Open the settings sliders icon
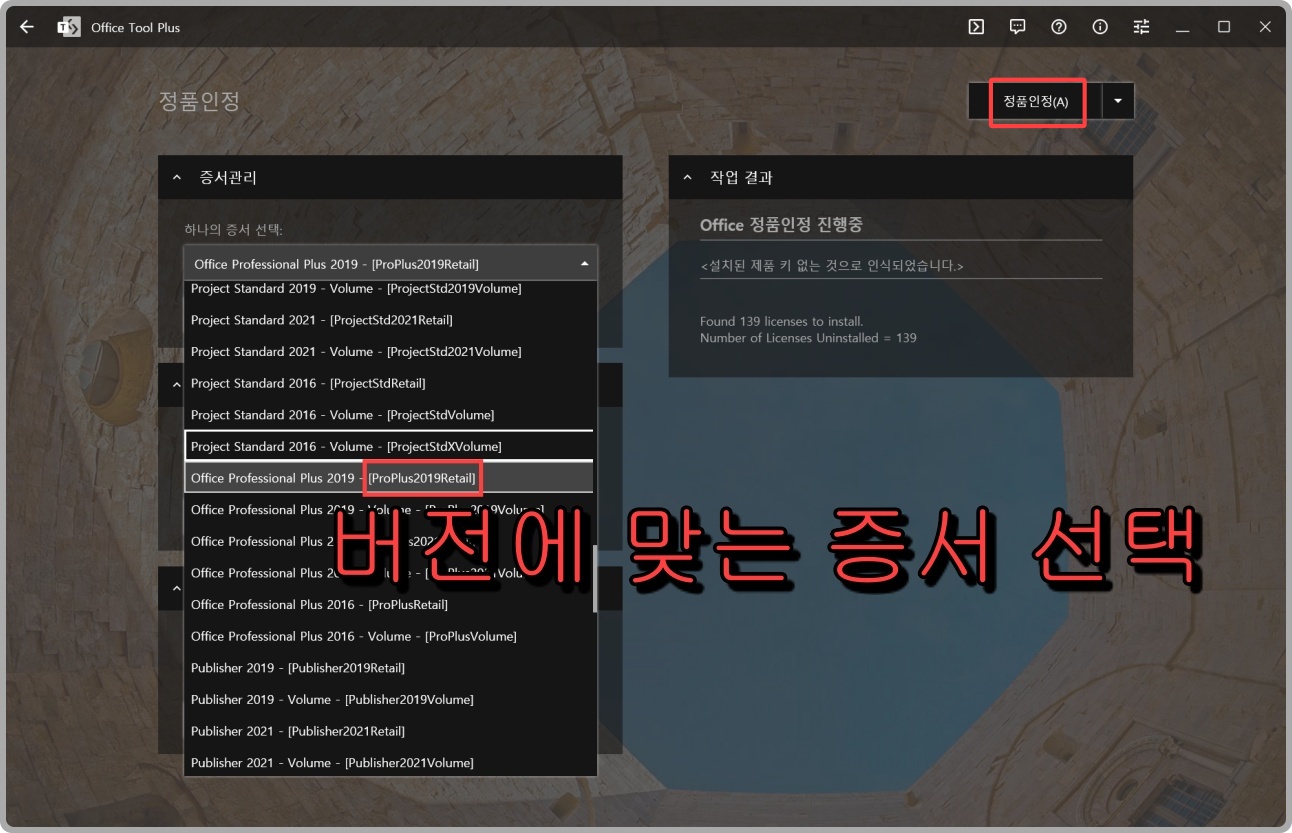1292x833 pixels. pos(1141,26)
